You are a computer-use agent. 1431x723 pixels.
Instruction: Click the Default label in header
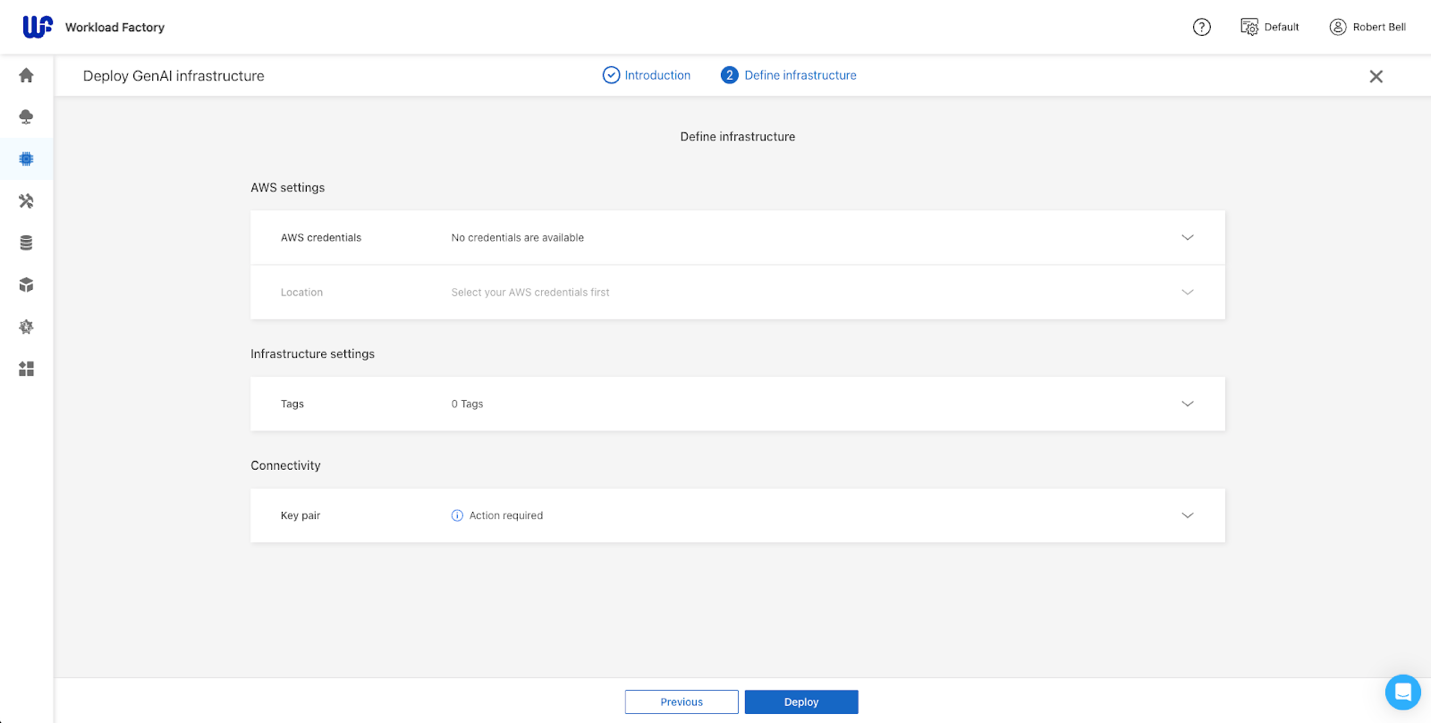[x=1281, y=27]
